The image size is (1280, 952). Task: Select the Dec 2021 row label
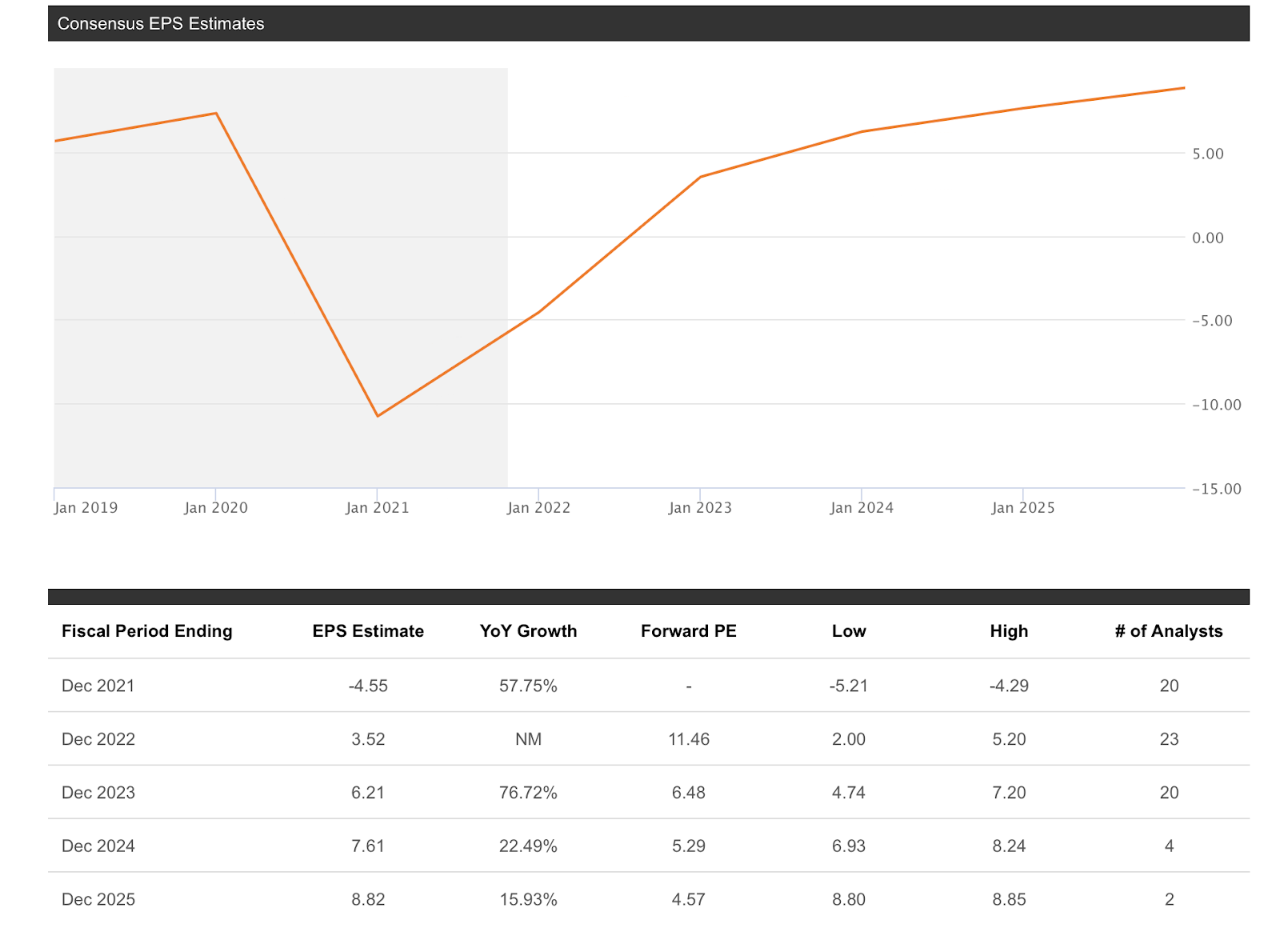click(98, 686)
